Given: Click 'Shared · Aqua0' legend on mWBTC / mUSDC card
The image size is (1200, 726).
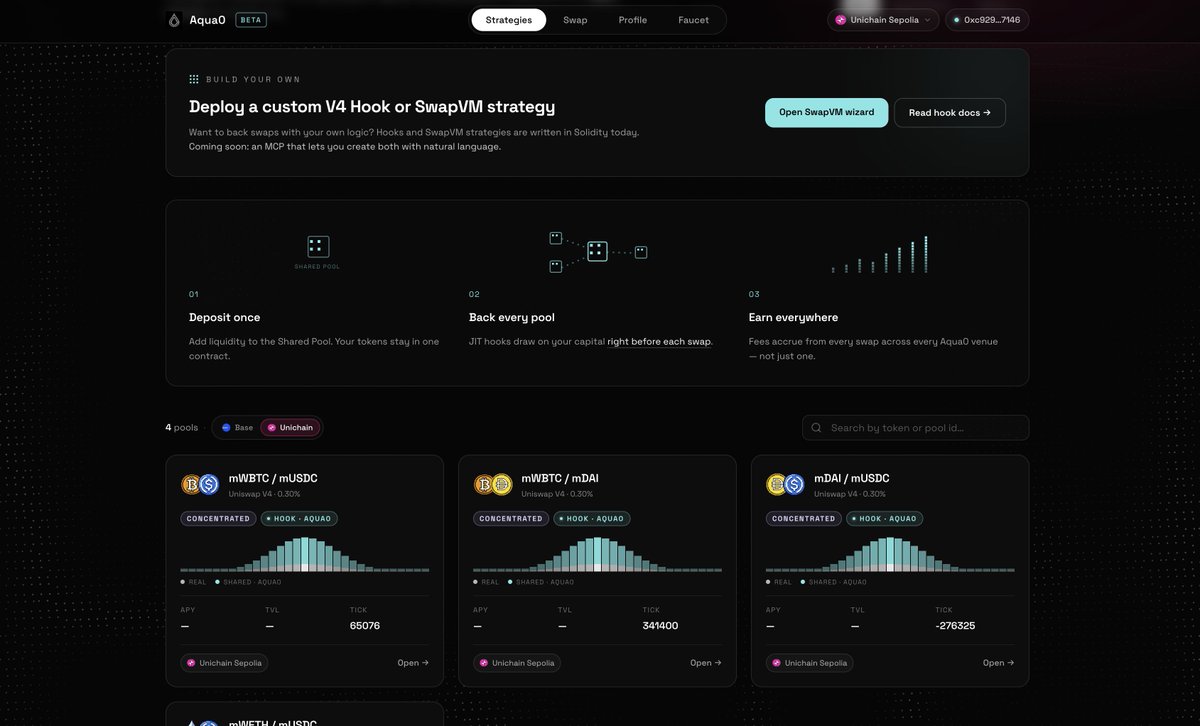Looking at the screenshot, I should click(x=248, y=582).
